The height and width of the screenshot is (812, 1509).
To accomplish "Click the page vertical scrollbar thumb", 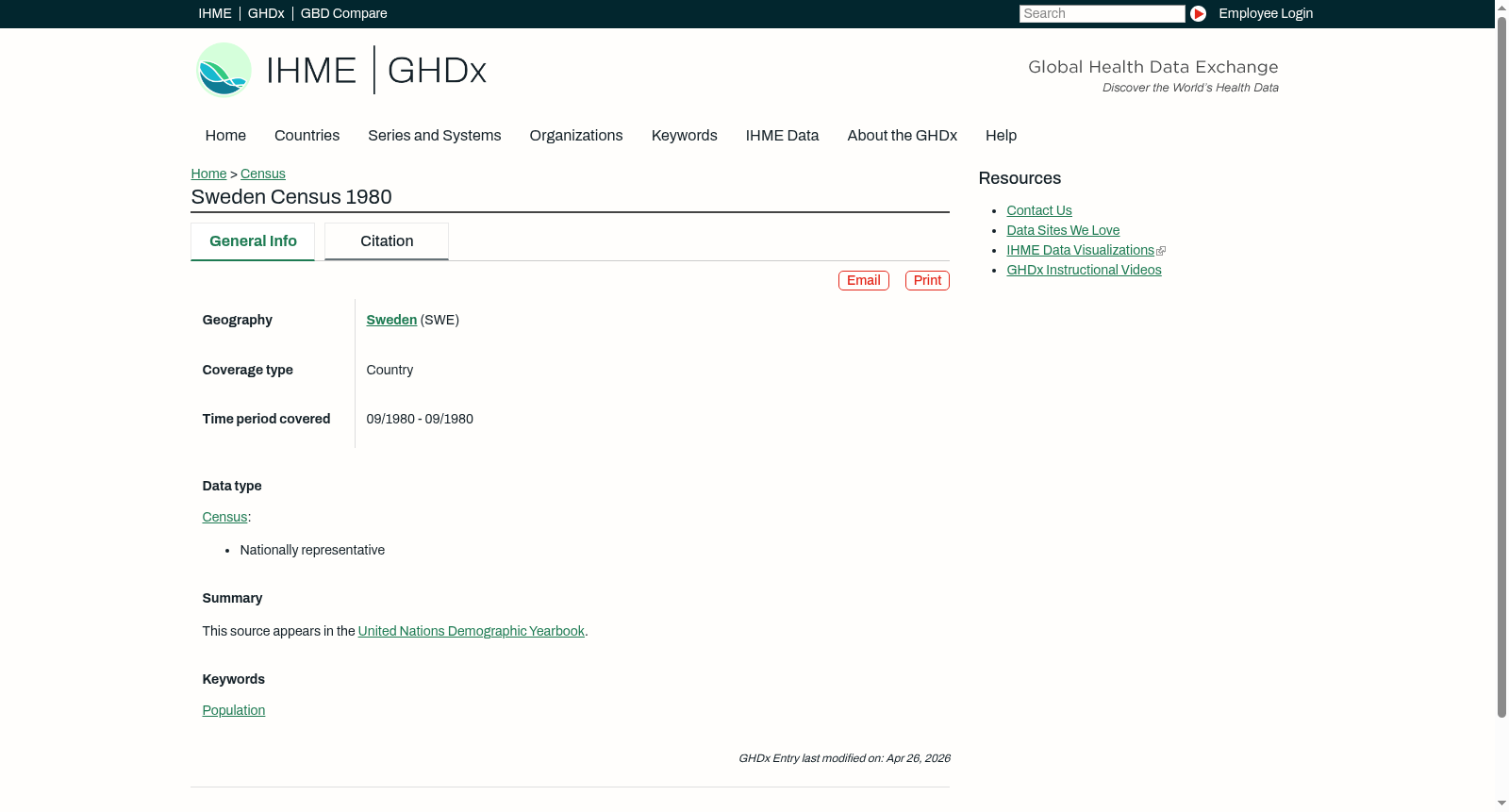I will coord(1501,366).
